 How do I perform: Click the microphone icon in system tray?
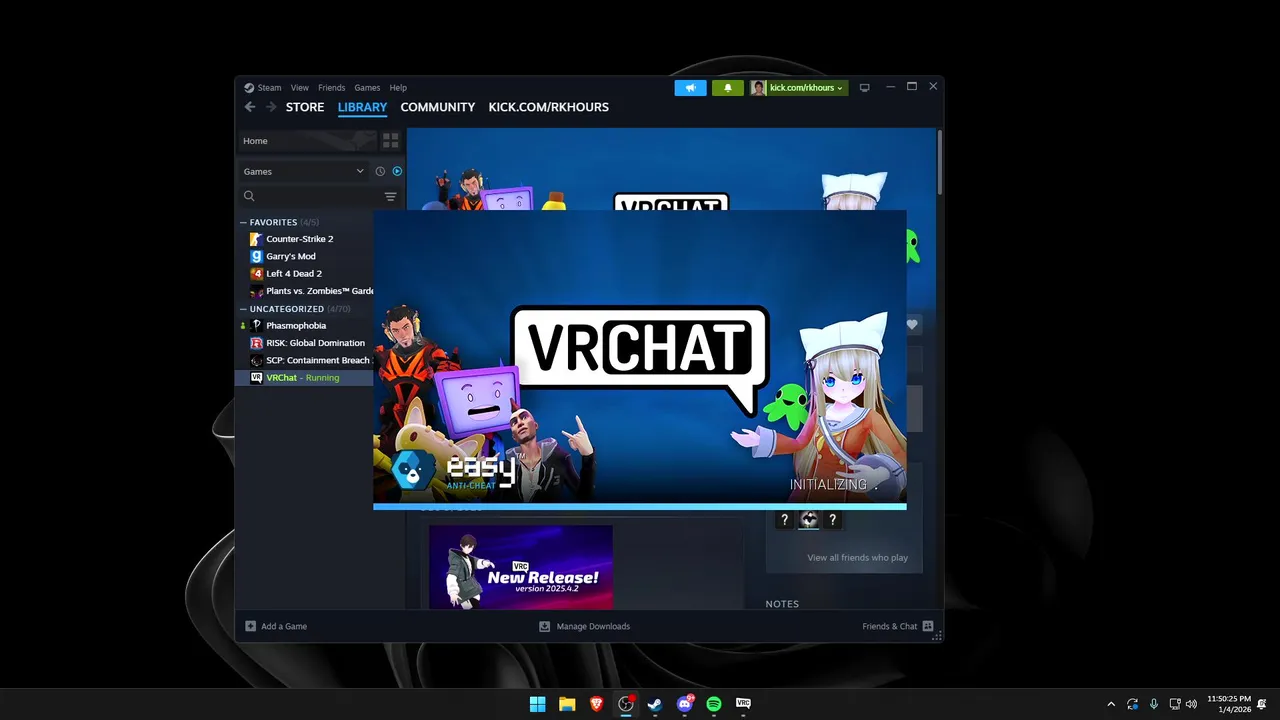click(1154, 704)
